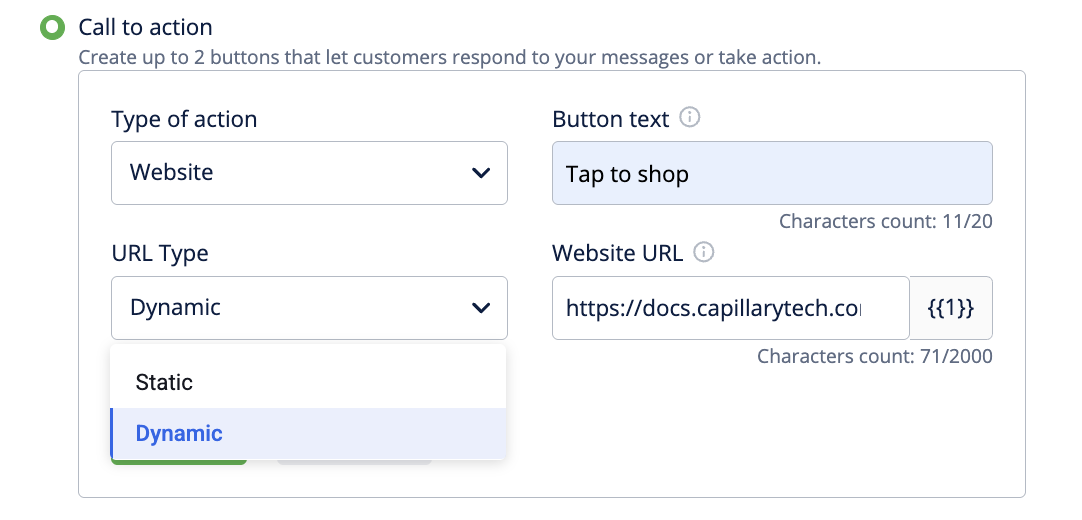Click the Characters count 71/2000 text
Viewport: 1082px width, 520px height.
875,357
